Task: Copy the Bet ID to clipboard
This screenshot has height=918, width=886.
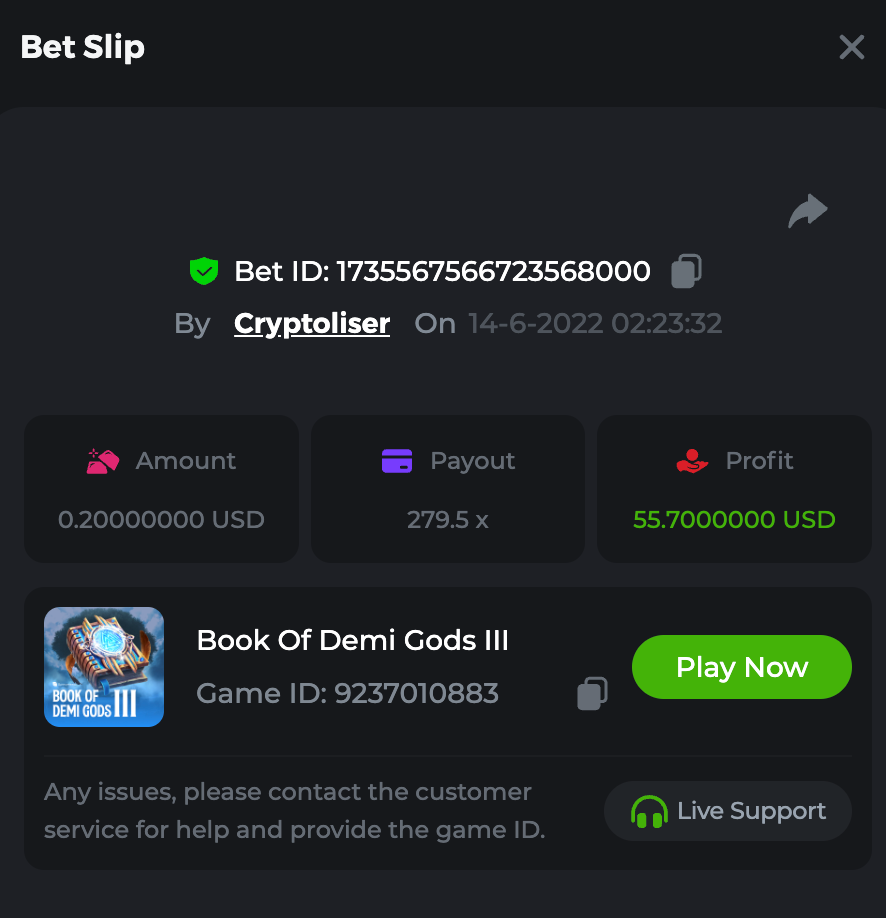Action: (x=686, y=271)
